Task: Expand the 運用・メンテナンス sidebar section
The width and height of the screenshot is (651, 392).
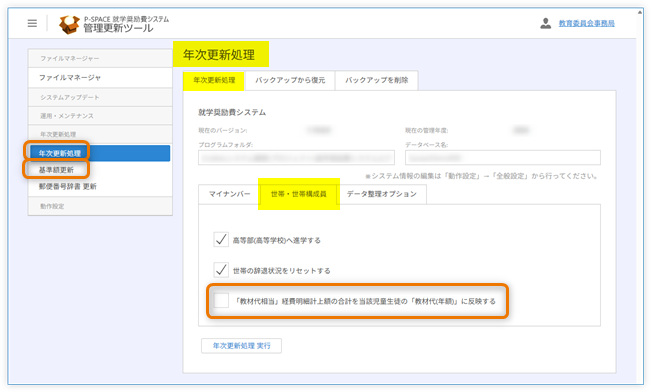Action: (100, 116)
